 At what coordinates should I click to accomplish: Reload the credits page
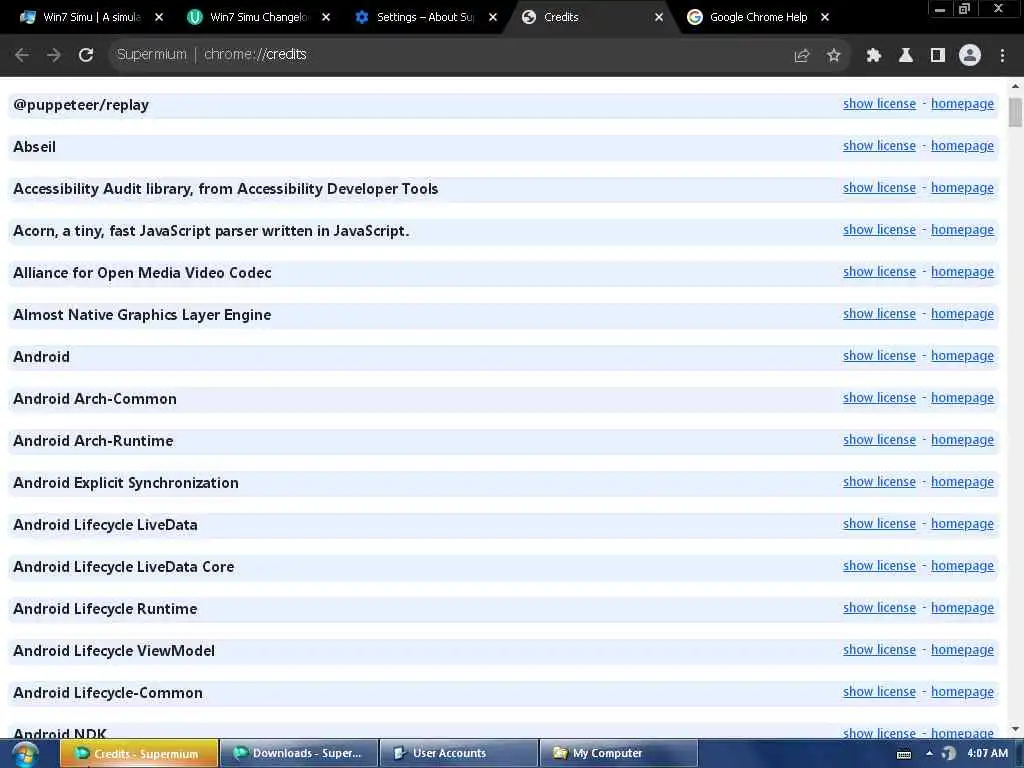(86, 55)
